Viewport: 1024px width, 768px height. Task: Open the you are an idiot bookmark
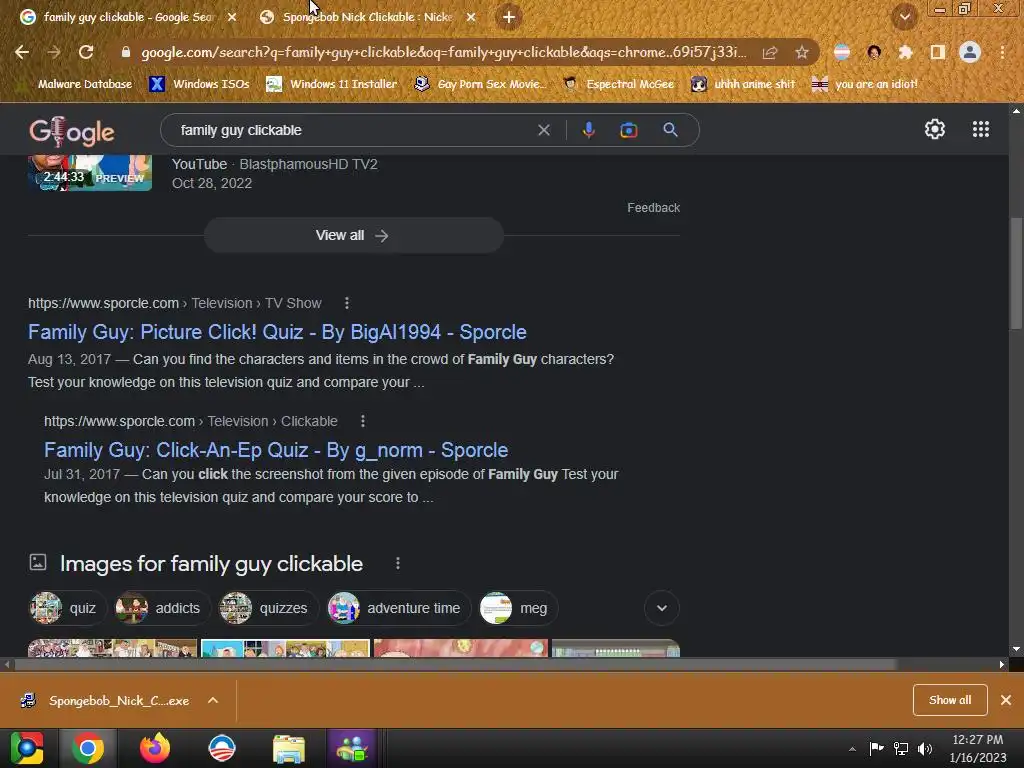tap(865, 84)
